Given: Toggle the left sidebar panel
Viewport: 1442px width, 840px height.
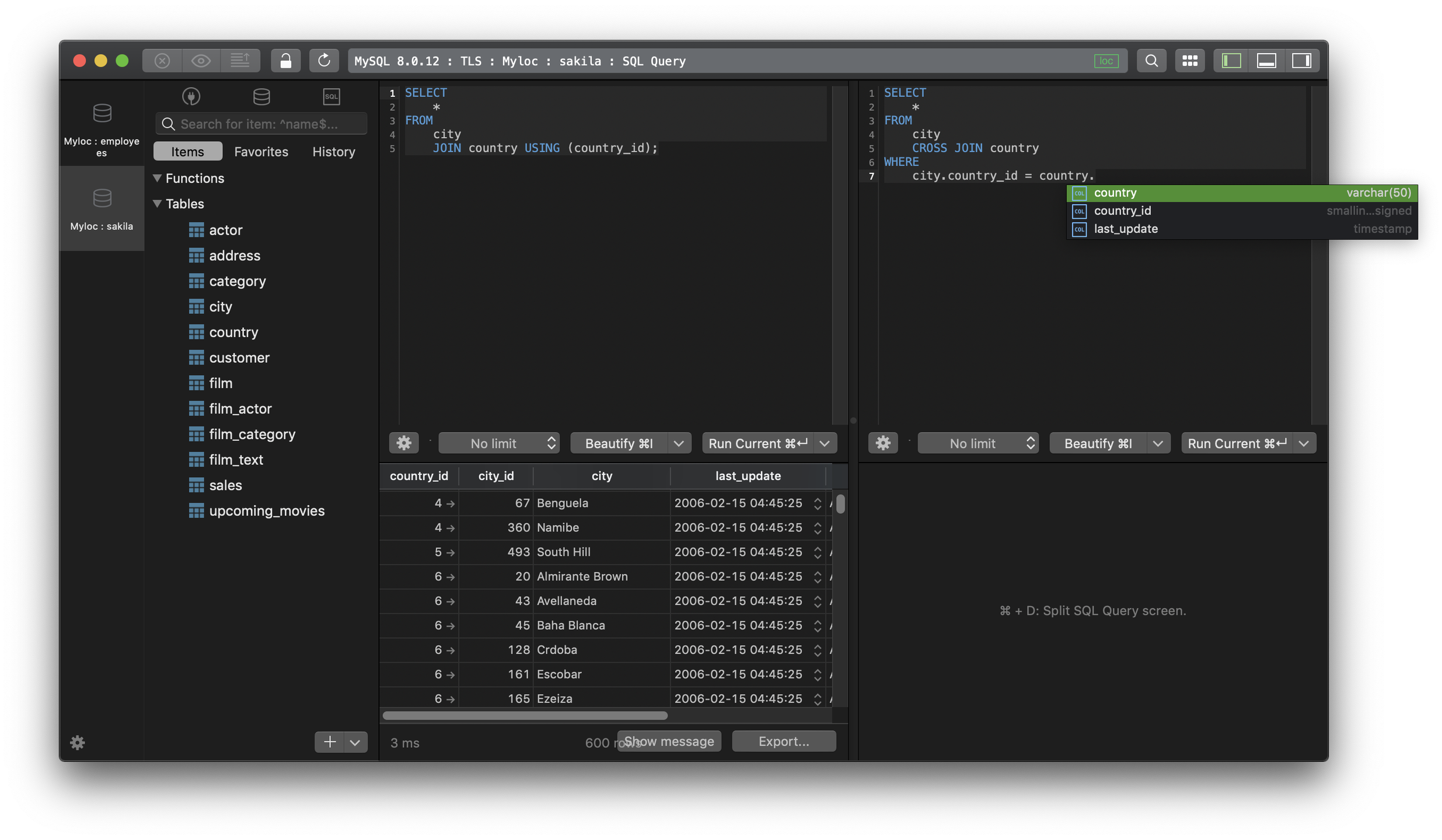Looking at the screenshot, I should pyautogui.click(x=1231, y=61).
